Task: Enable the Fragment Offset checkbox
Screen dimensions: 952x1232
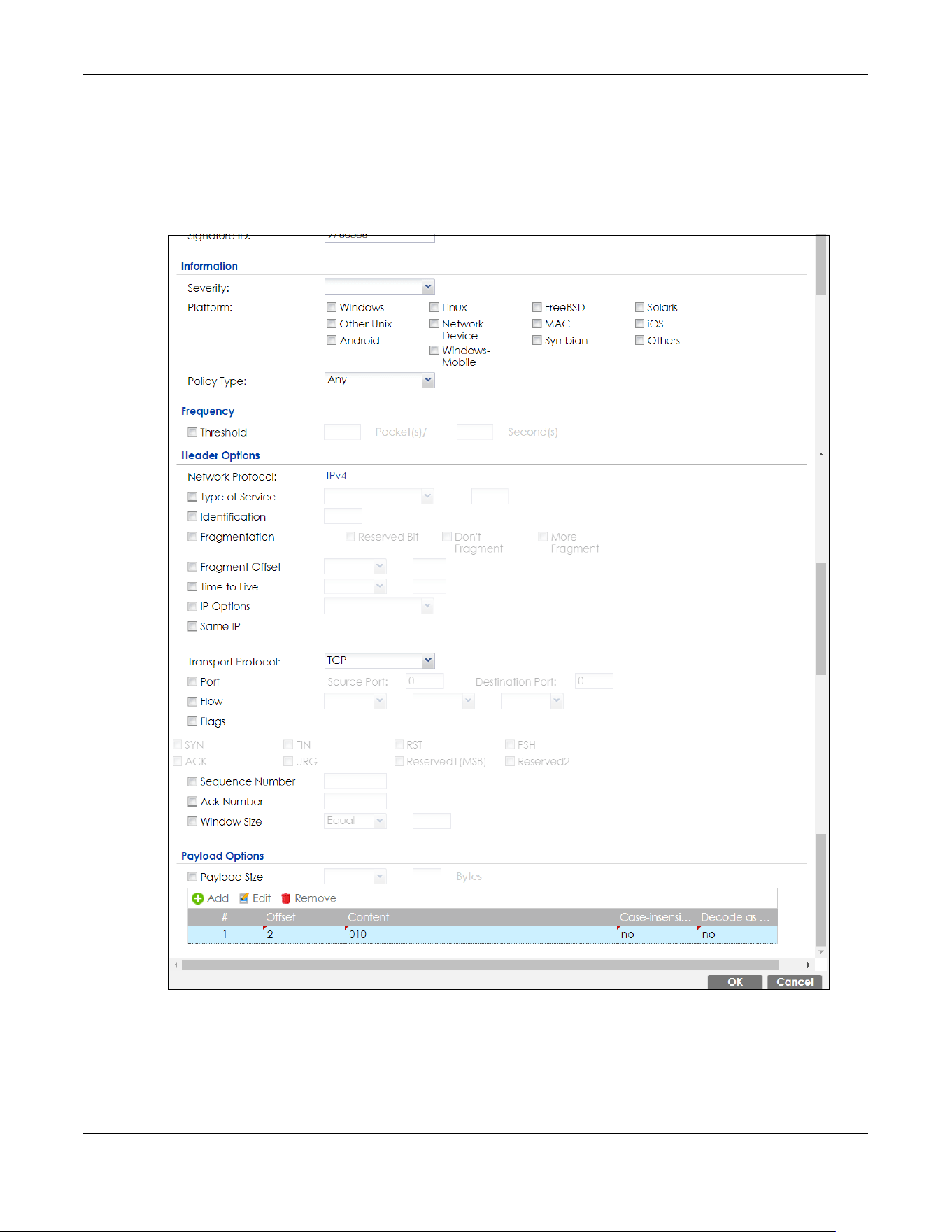Action: [x=192, y=567]
